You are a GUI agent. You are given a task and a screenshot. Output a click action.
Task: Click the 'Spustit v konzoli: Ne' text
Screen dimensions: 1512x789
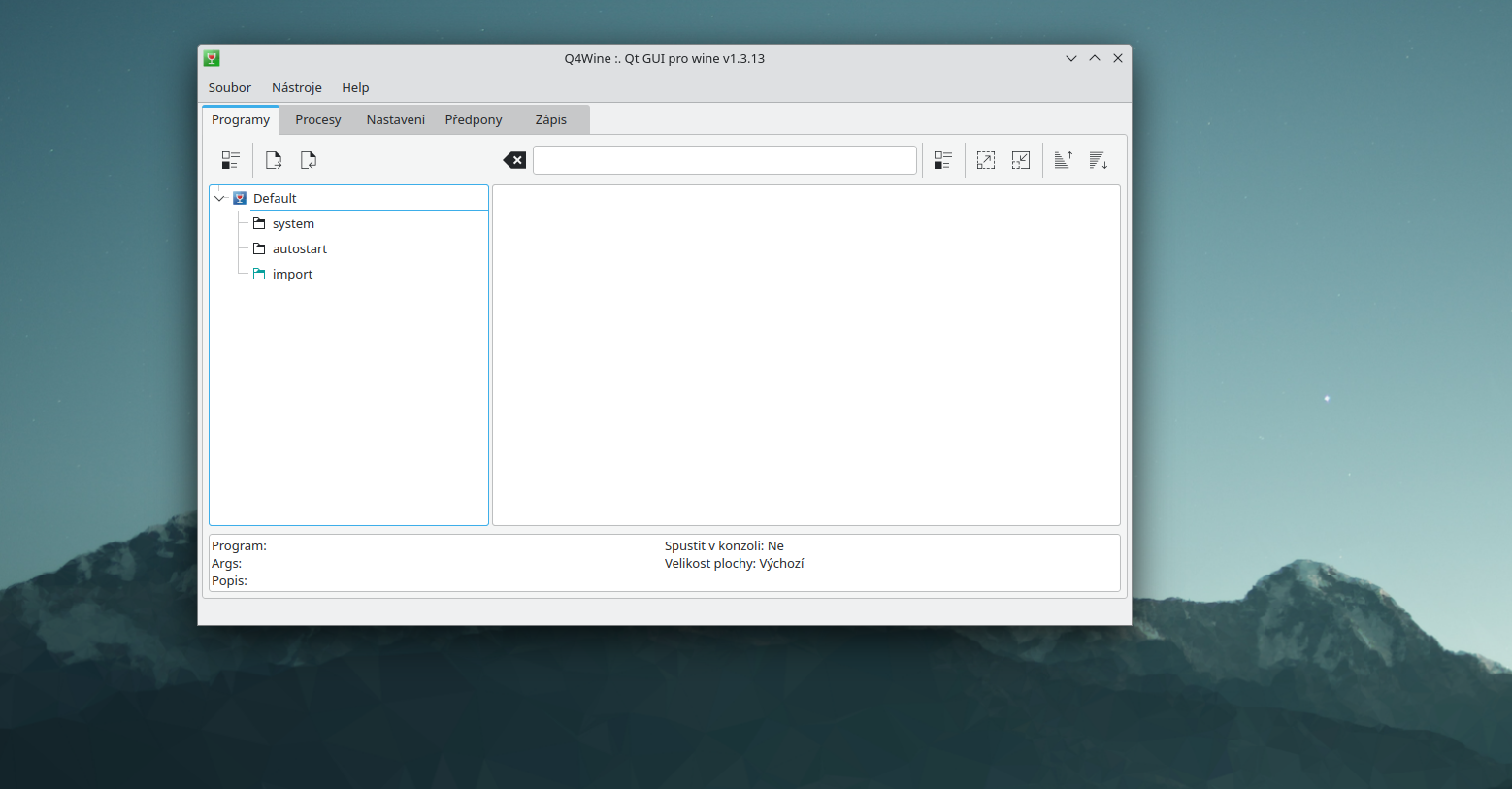(x=724, y=545)
